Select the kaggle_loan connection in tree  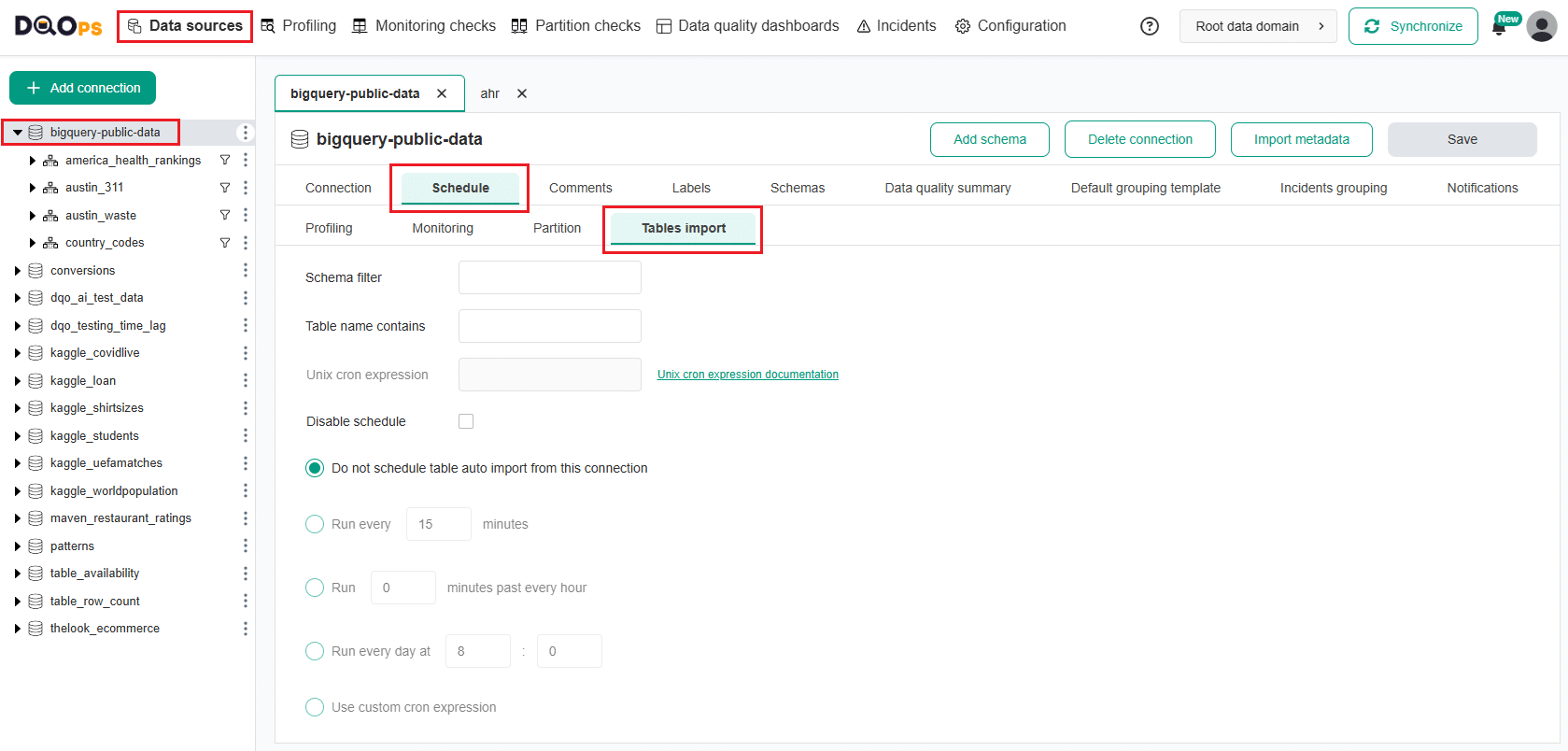83,381
